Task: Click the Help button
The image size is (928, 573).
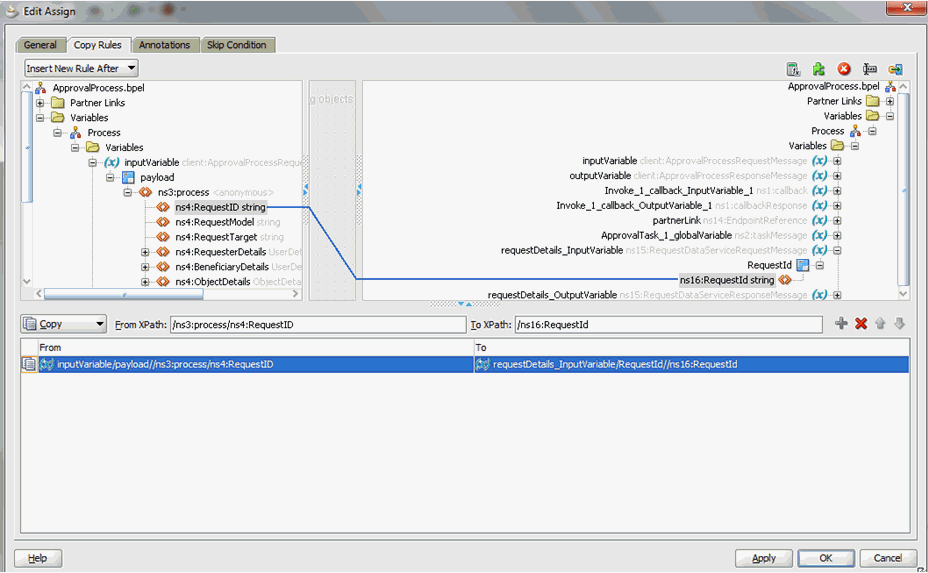Action: (x=38, y=558)
